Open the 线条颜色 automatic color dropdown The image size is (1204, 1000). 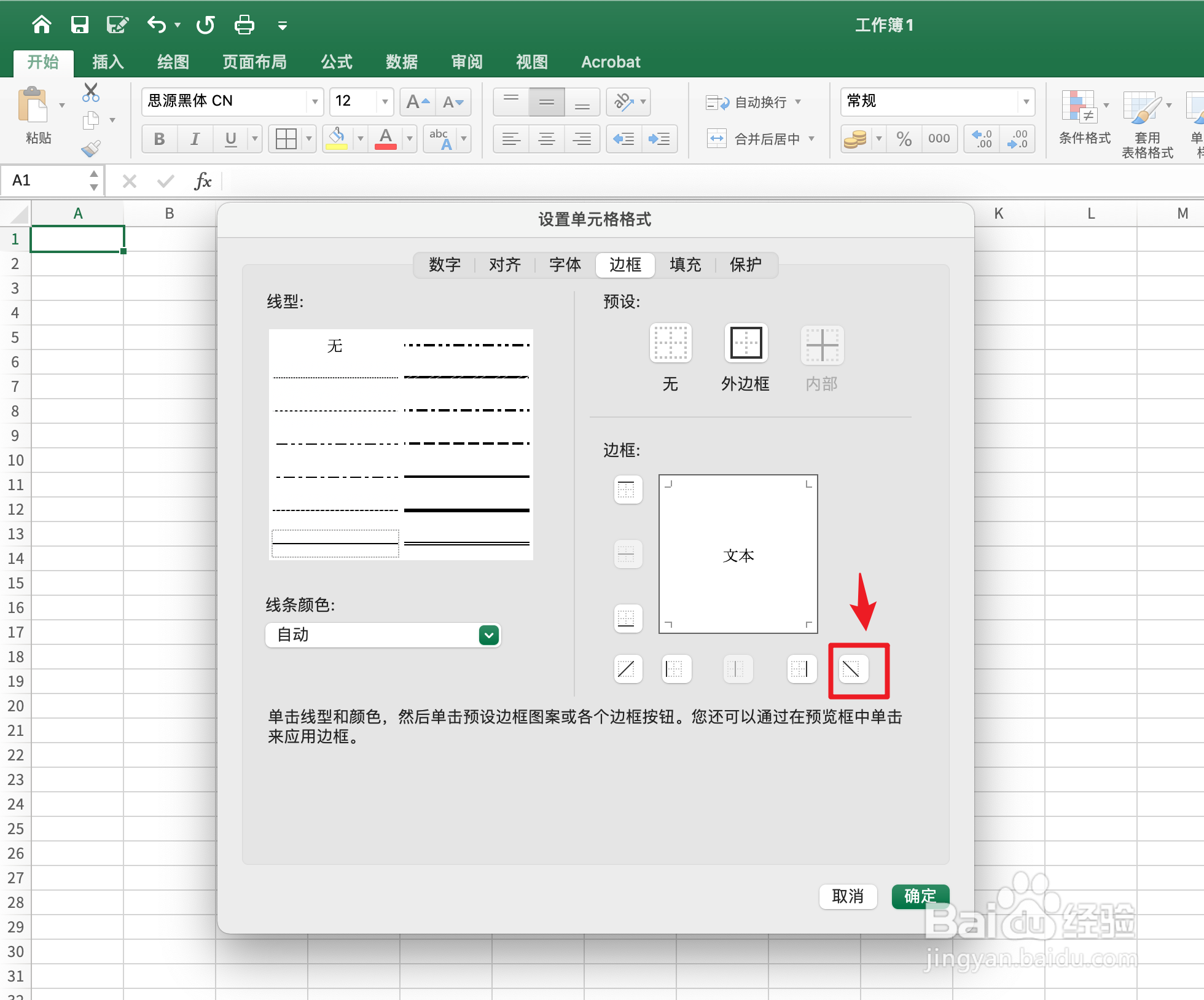click(x=487, y=635)
